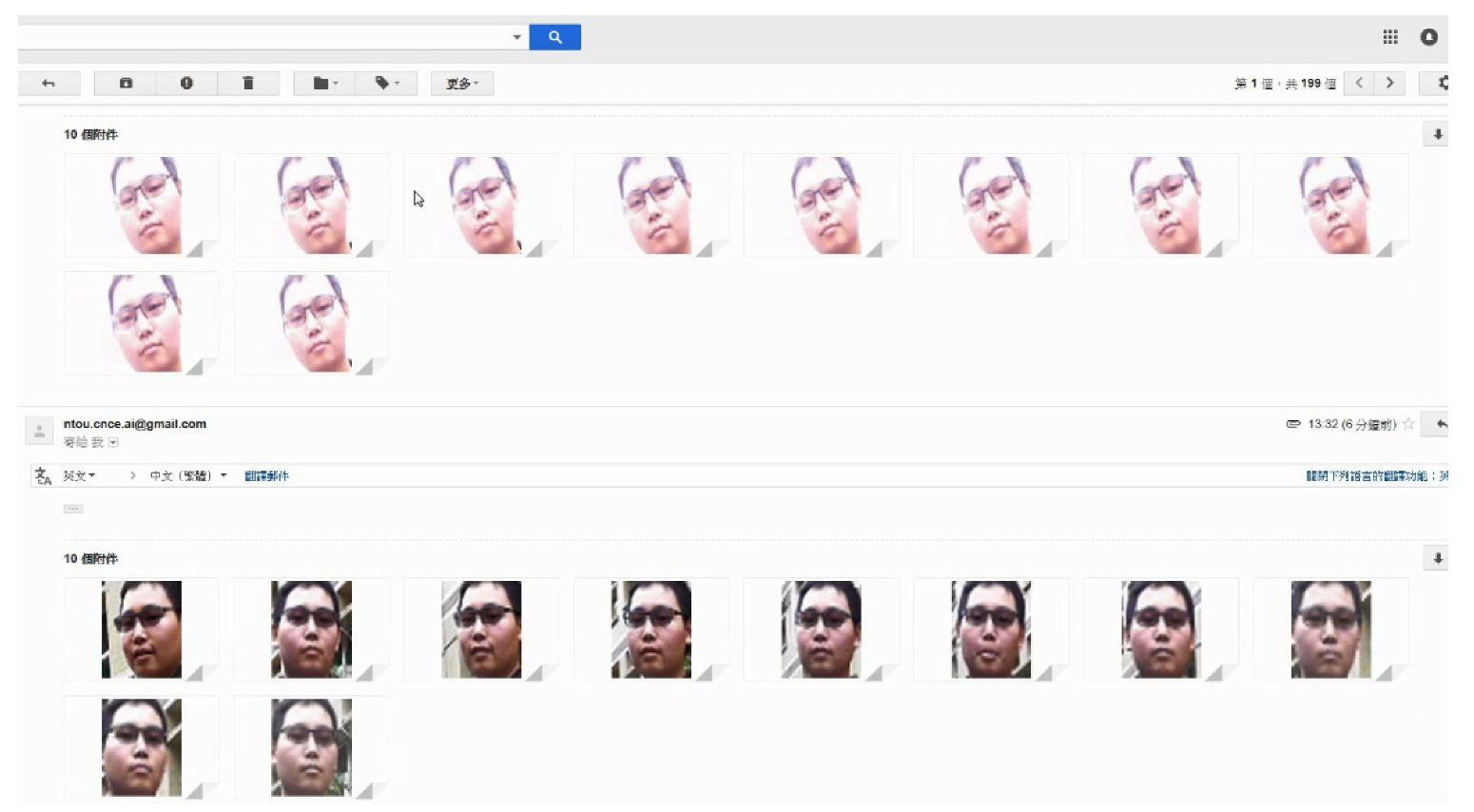Click the blue search button
Image resolution: width=1474 pixels, height=812 pixels.
point(554,37)
